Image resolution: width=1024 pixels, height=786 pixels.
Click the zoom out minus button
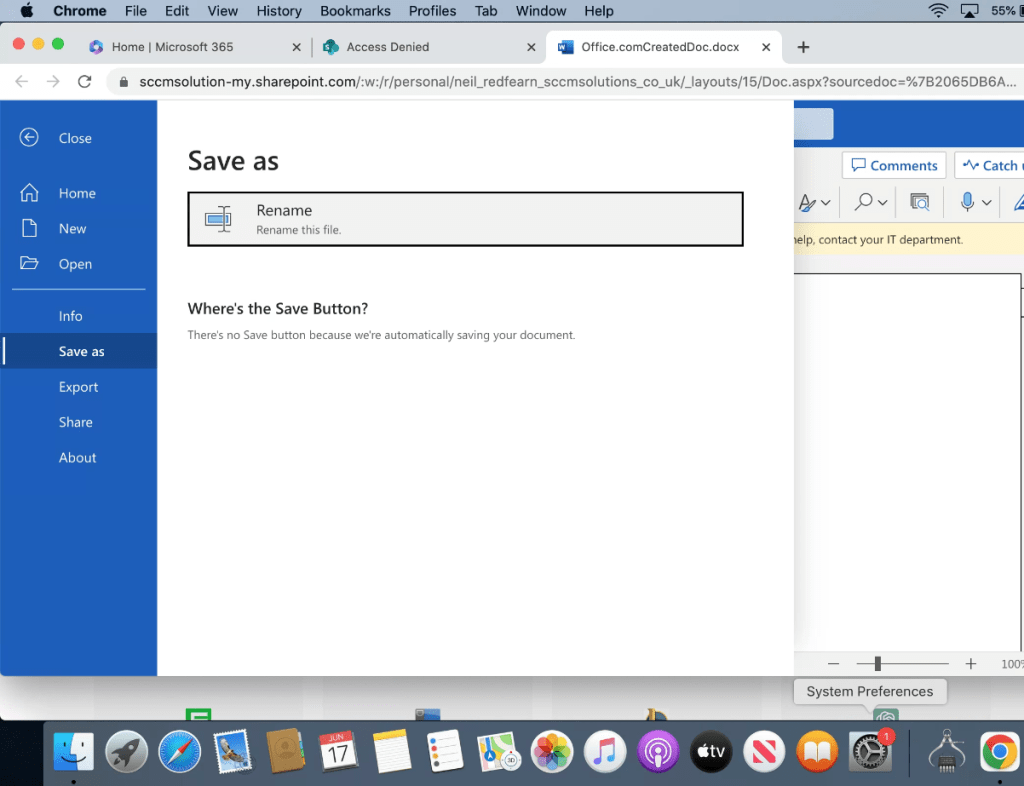pos(833,664)
